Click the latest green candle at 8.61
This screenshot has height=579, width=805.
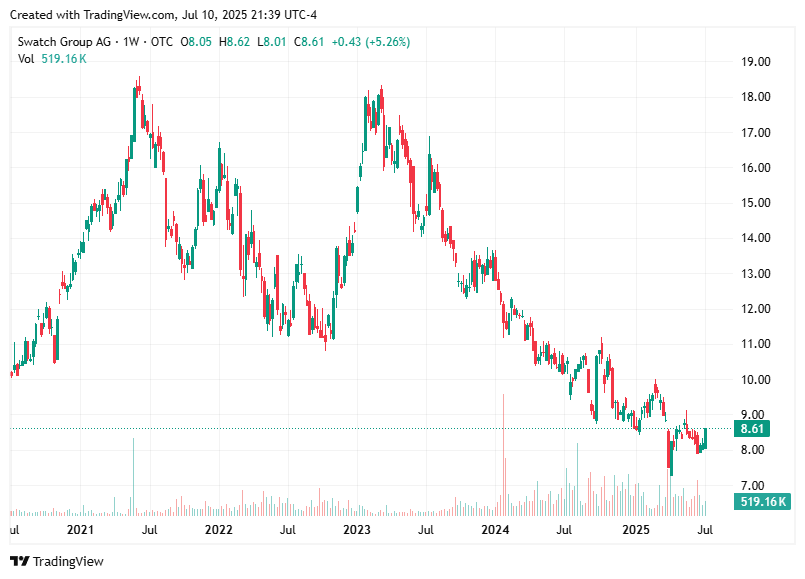[x=706, y=438]
